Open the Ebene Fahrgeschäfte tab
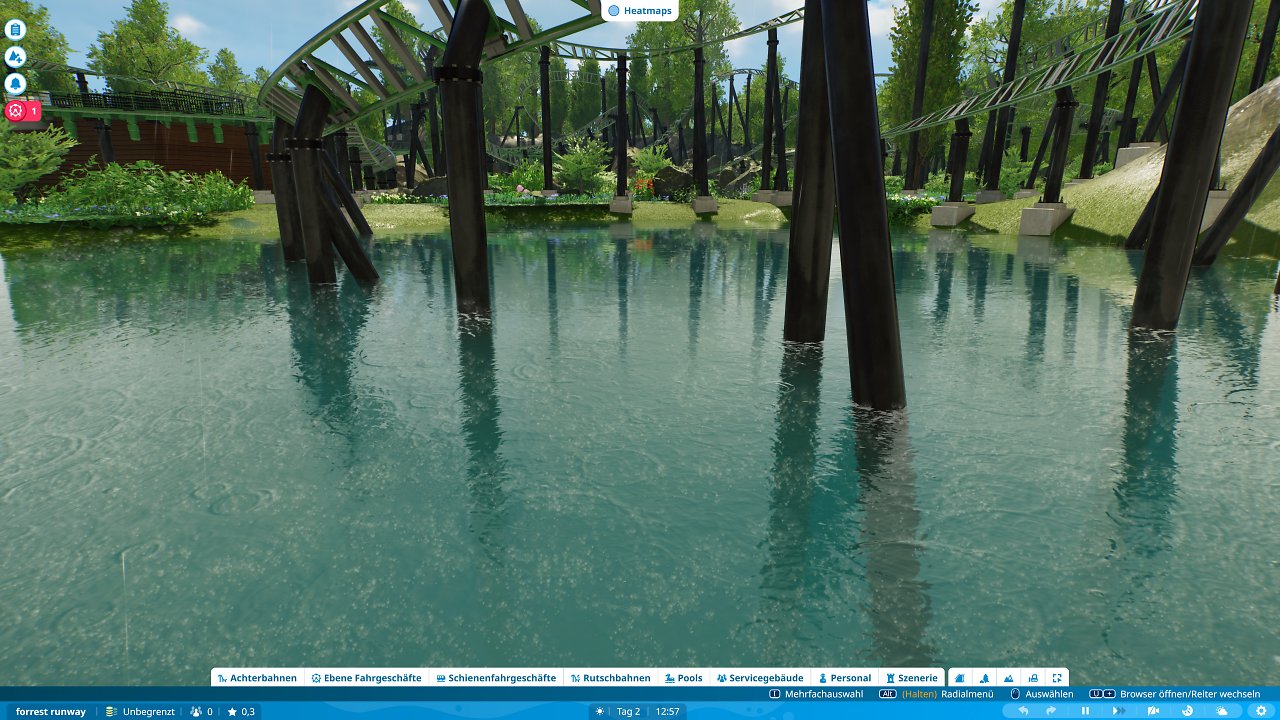The width and height of the screenshot is (1280, 720). coord(366,678)
